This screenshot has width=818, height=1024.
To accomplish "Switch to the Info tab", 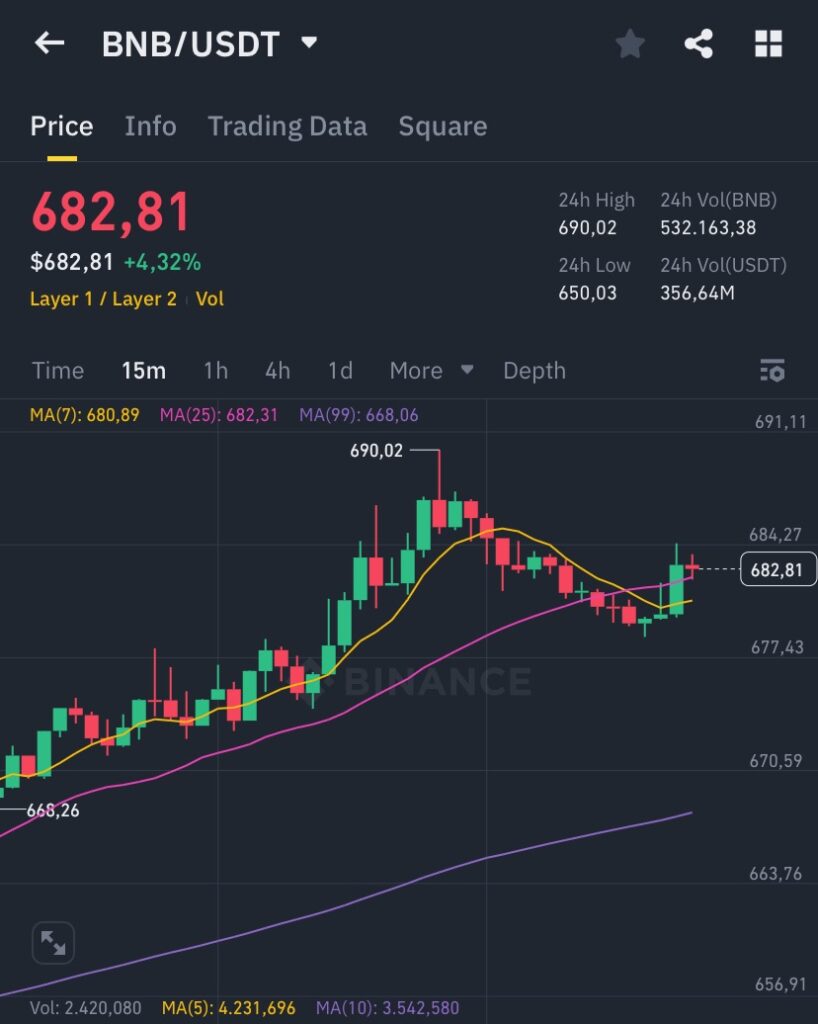I will coord(150,126).
